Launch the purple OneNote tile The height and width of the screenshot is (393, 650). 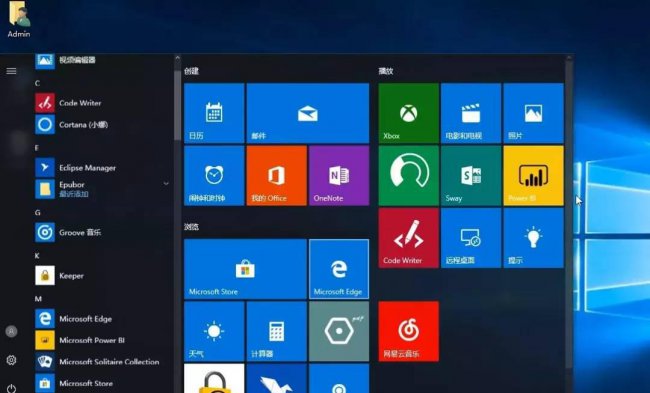point(339,175)
